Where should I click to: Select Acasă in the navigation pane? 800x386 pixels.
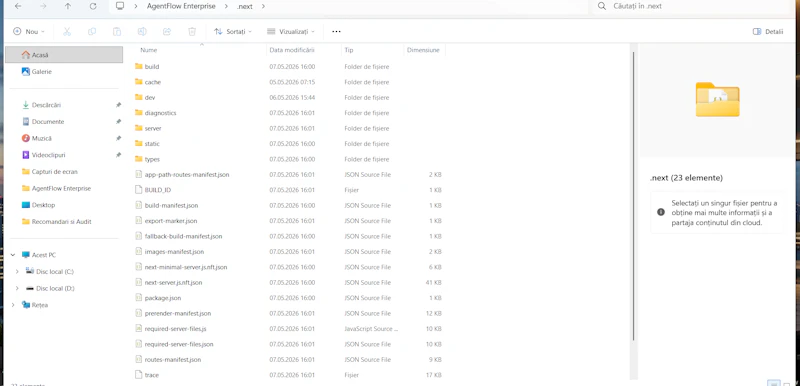click(x=64, y=55)
